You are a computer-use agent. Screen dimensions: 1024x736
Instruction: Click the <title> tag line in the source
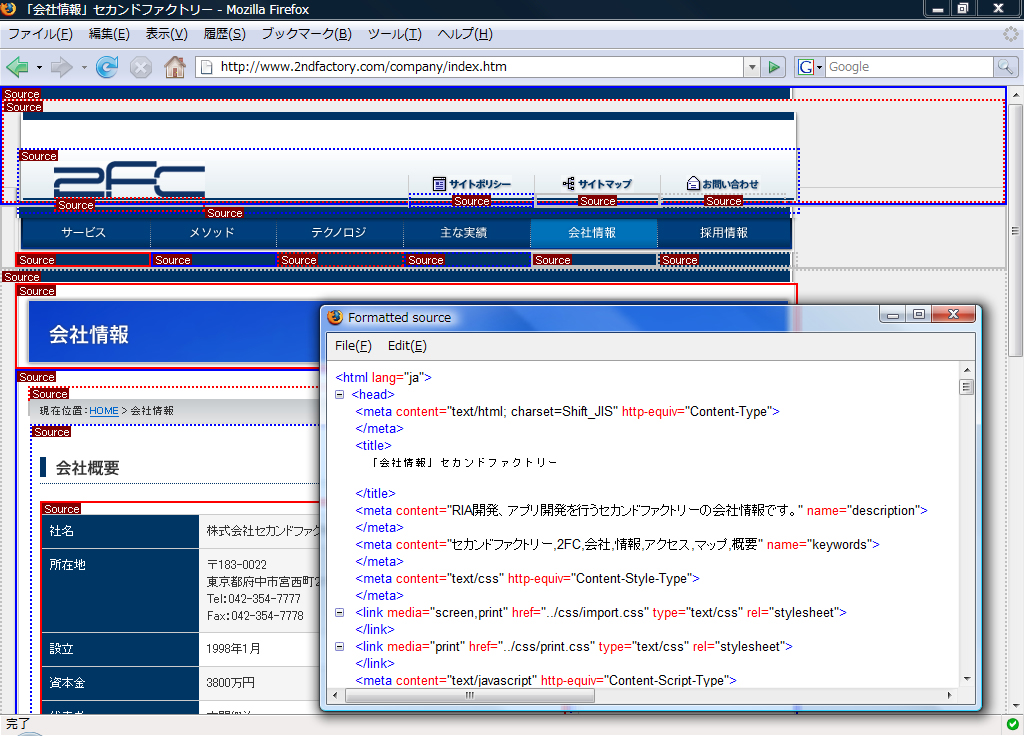tap(374, 445)
